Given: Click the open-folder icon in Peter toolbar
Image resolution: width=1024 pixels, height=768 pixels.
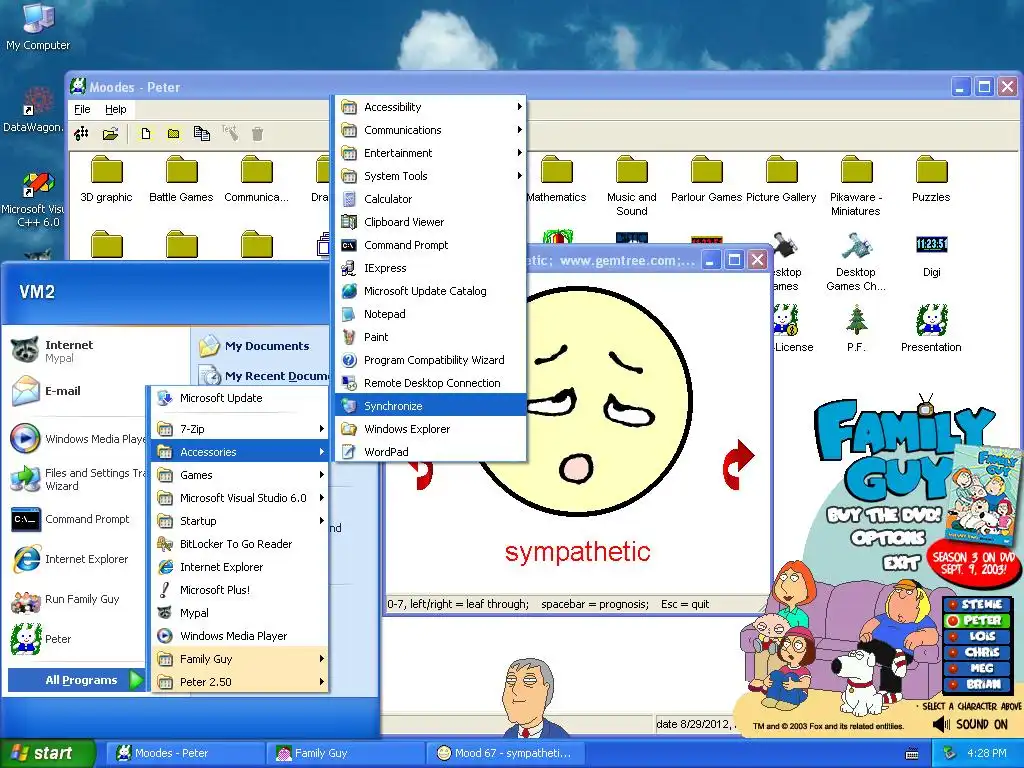Looking at the screenshot, I should (110, 134).
